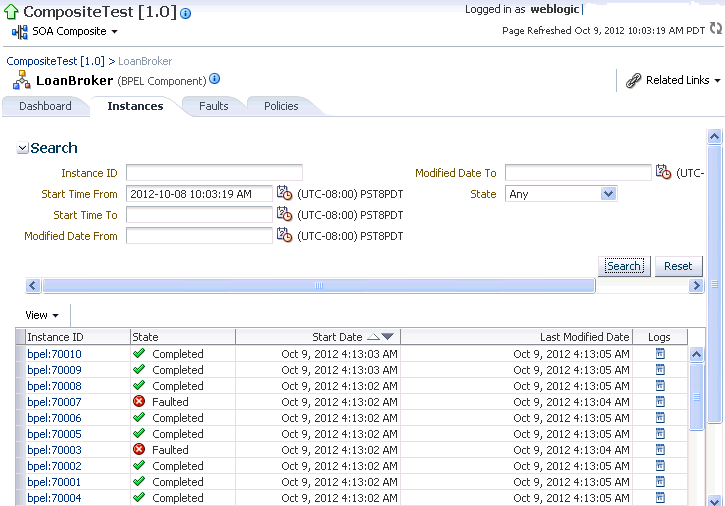Screen dimensions: 725x506
Task: Follow the CompositeTest [1.0] breadcrumb link
Action: pyautogui.click(x=55, y=61)
